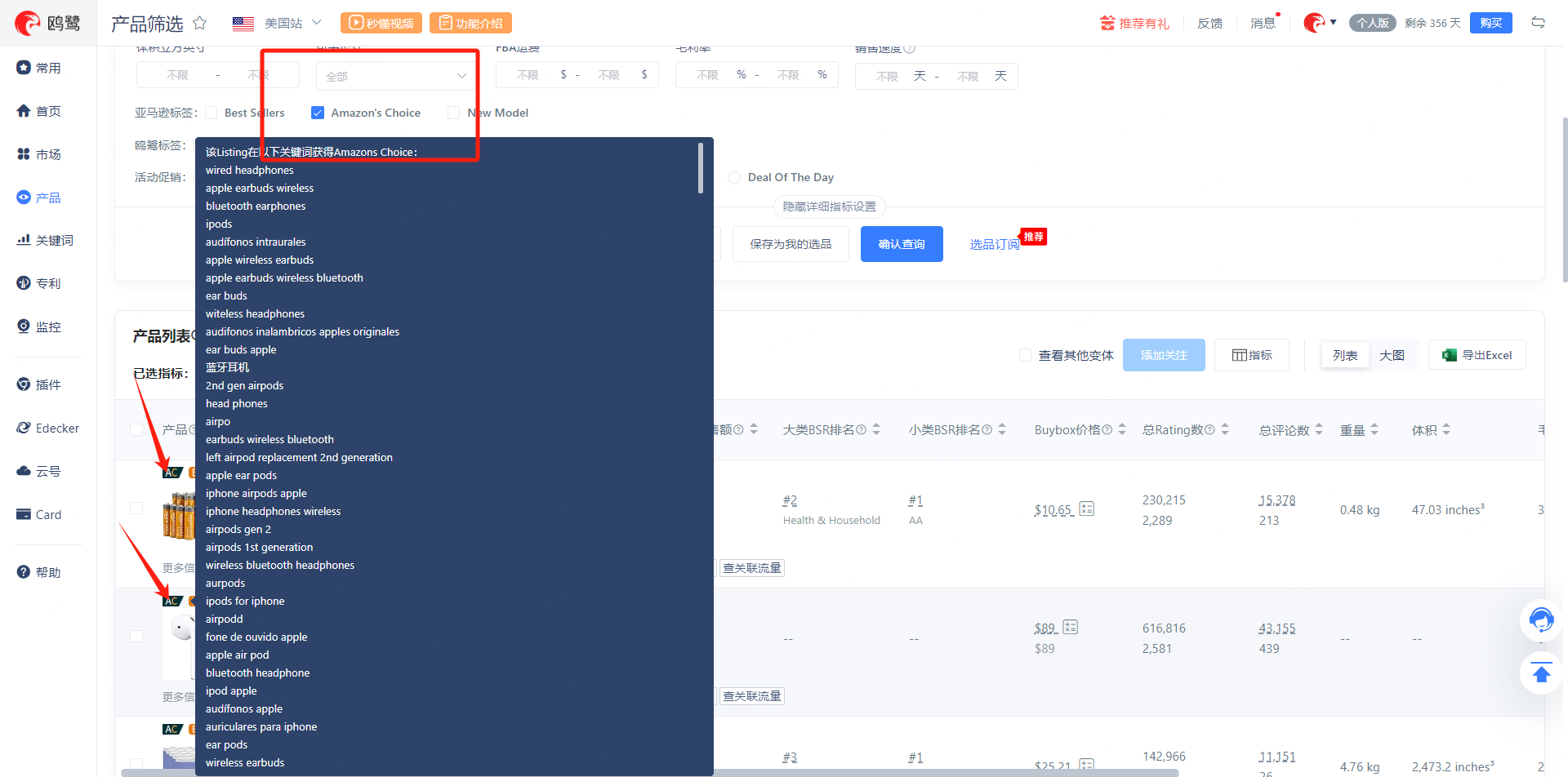
Task: Open the user avatar menu
Action: pos(1320,23)
